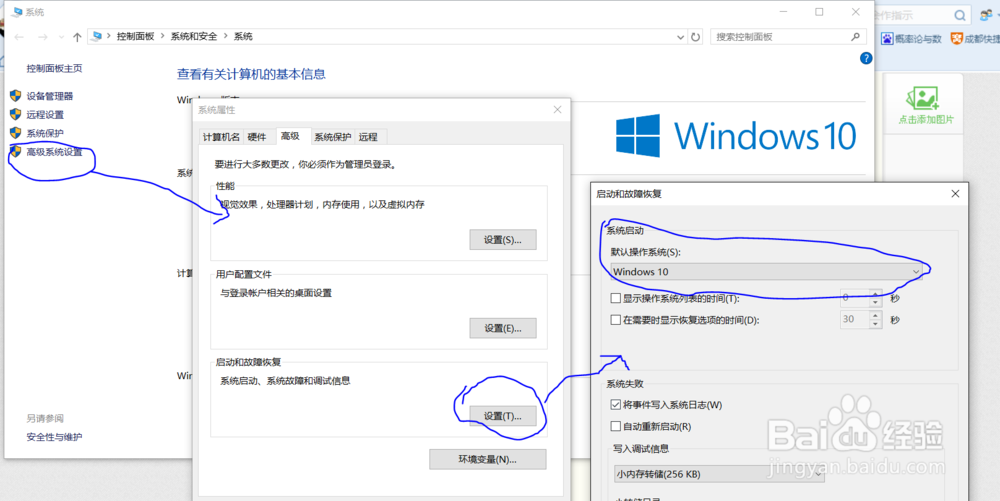The image size is (1000, 501).
Task: Open the recent locations chevron beside the Forward arrow
Action: (61, 37)
